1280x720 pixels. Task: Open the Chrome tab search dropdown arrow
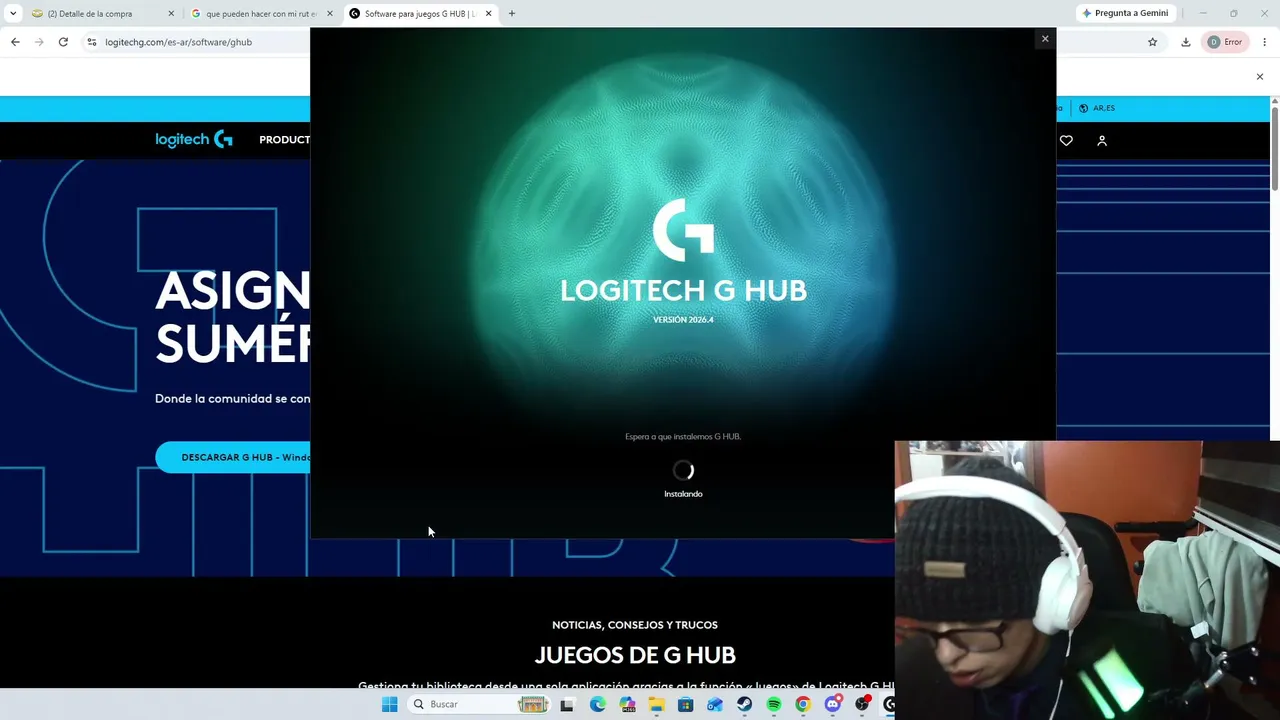(x=13, y=13)
